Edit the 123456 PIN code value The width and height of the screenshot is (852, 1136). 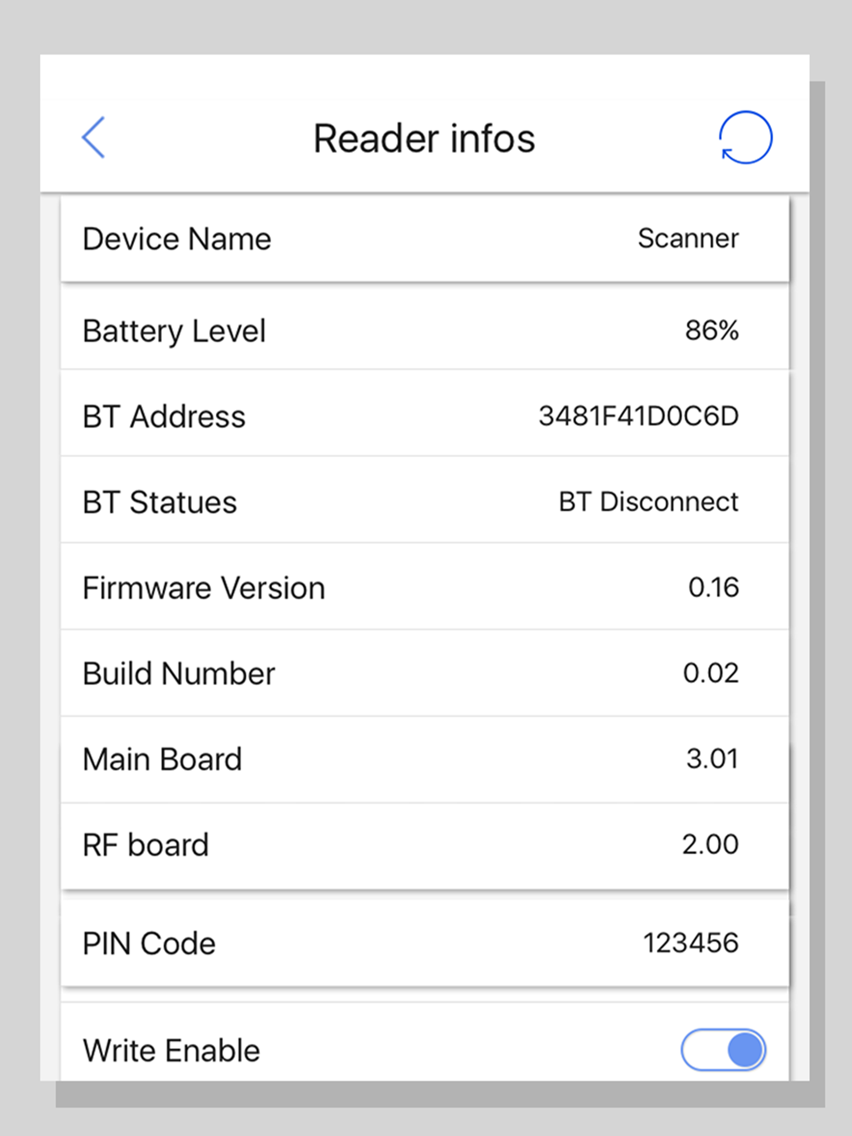[x=690, y=943]
